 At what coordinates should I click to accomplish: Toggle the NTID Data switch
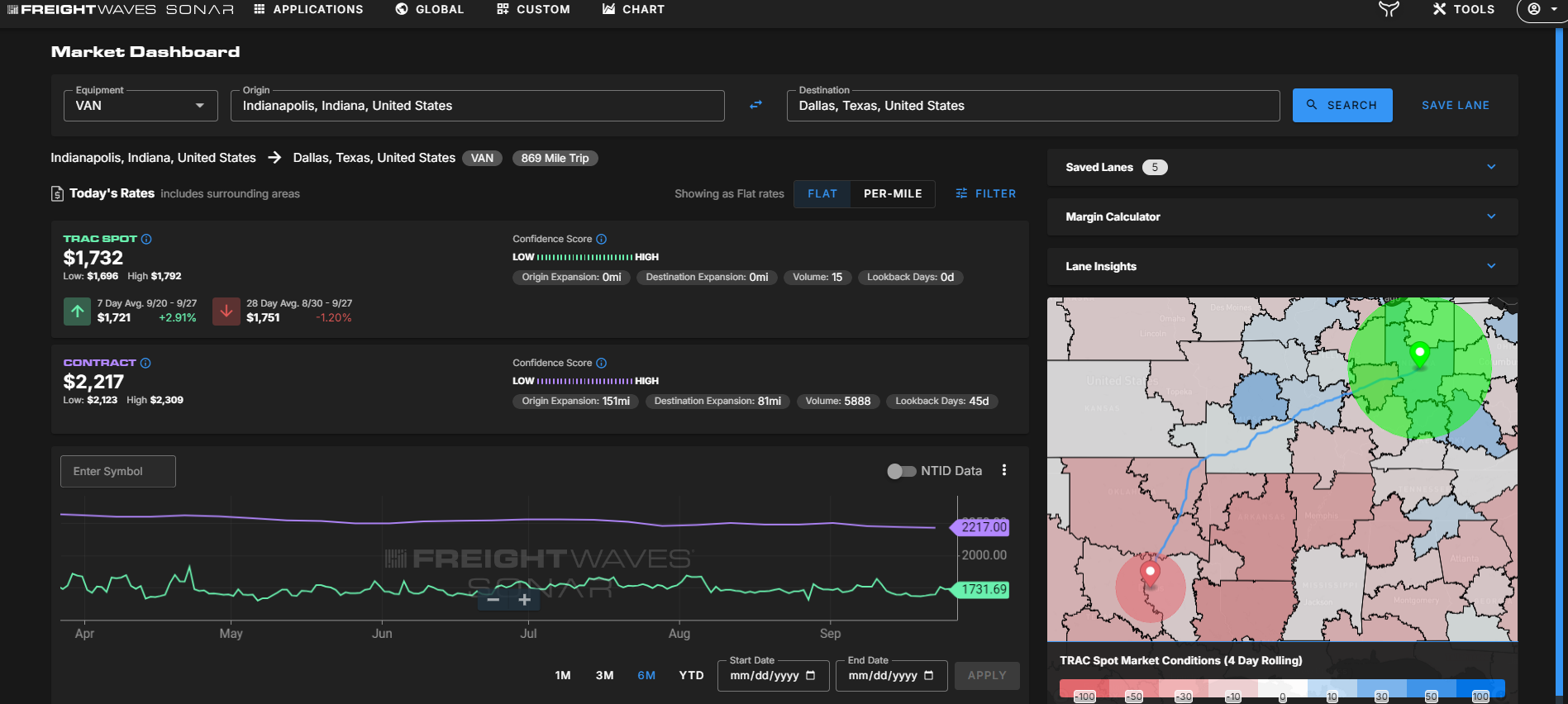coord(901,471)
